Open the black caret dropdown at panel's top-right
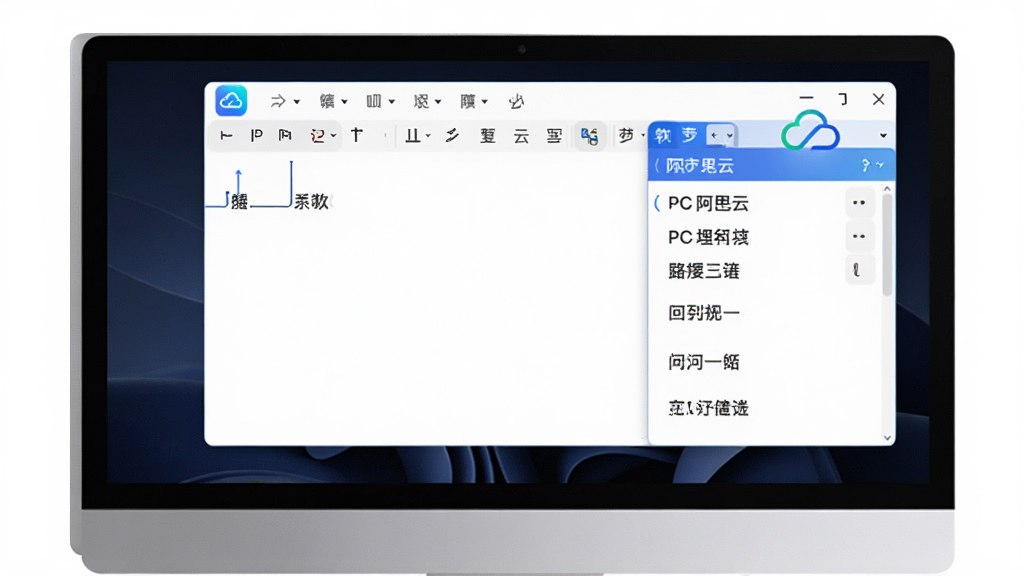 883,136
